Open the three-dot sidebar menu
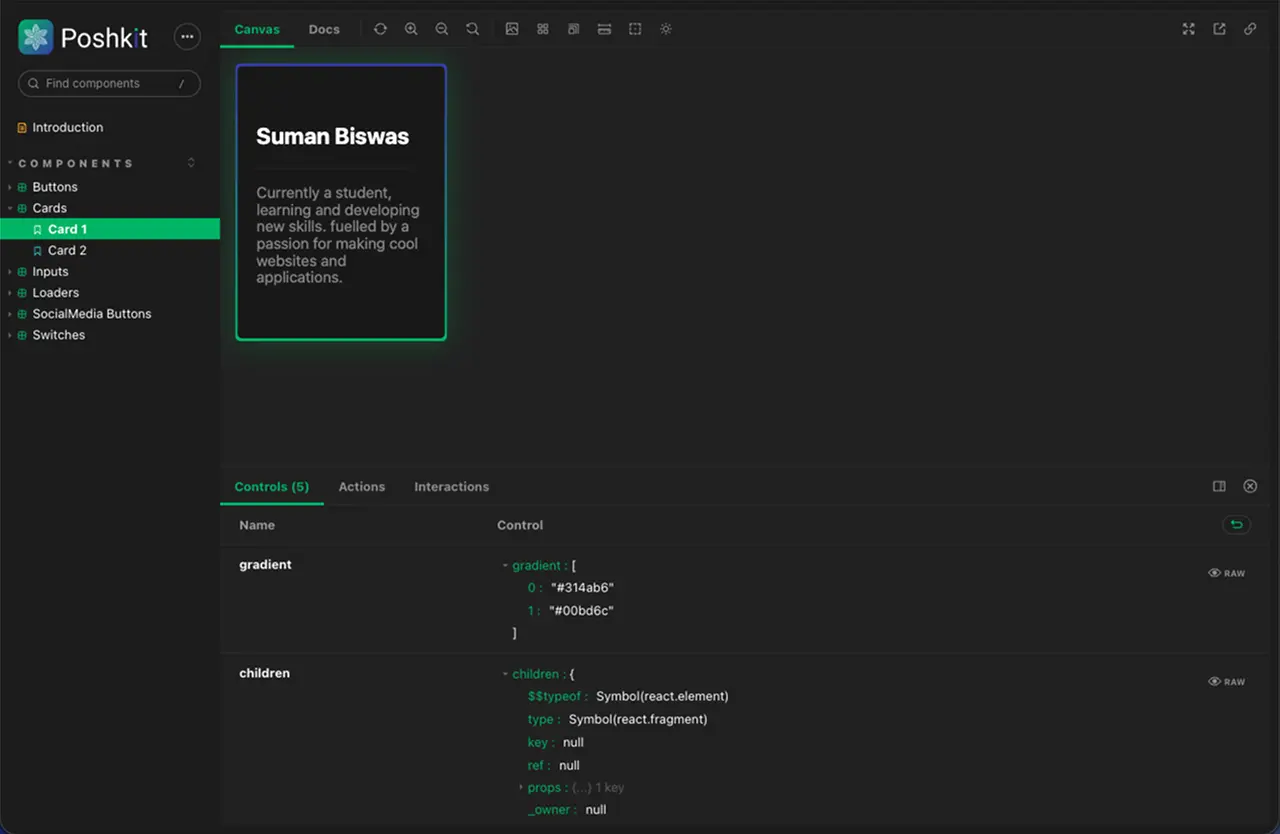Viewport: 1280px width, 834px height. (x=187, y=37)
